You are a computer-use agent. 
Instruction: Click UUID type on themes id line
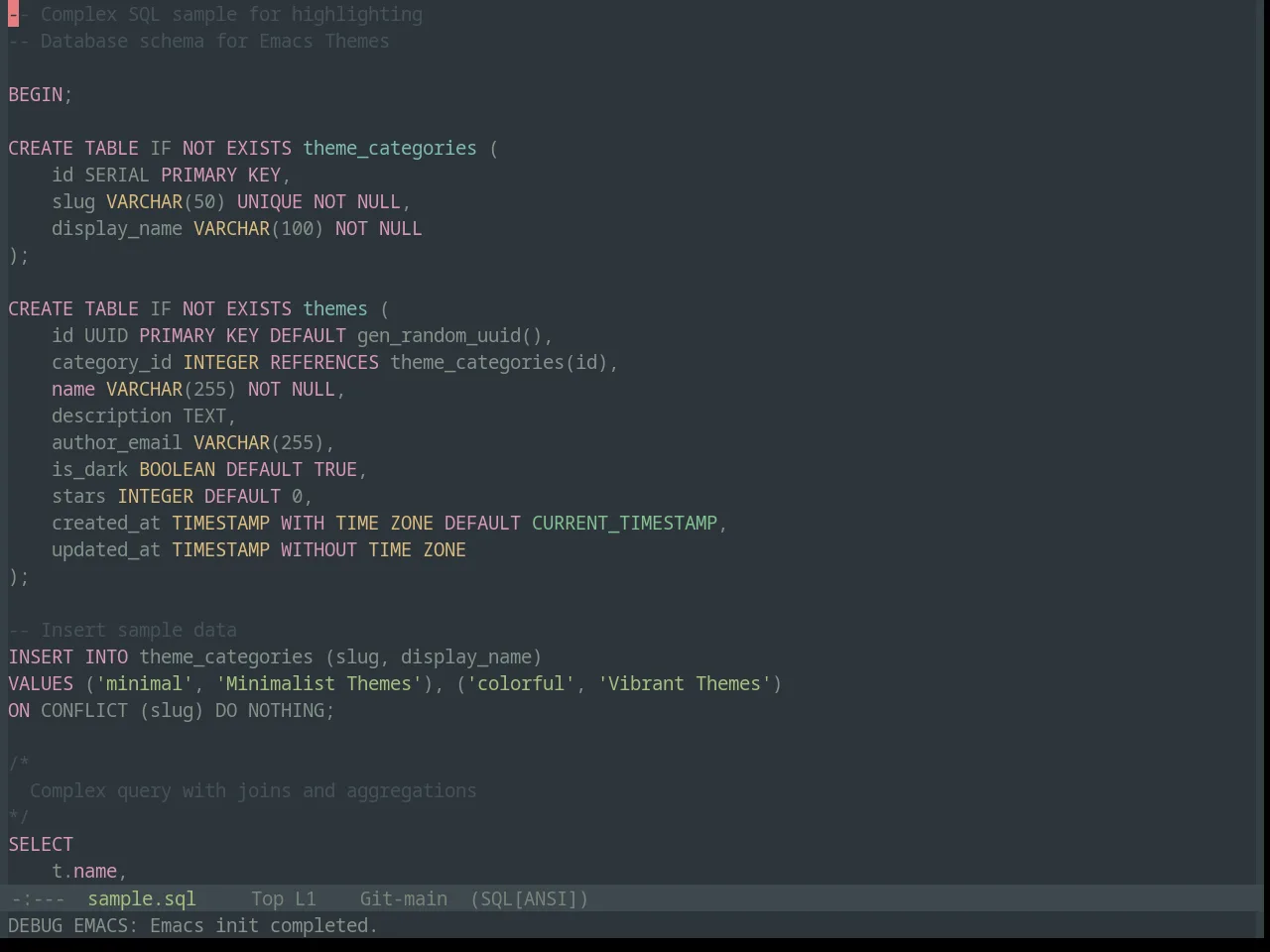click(x=106, y=335)
